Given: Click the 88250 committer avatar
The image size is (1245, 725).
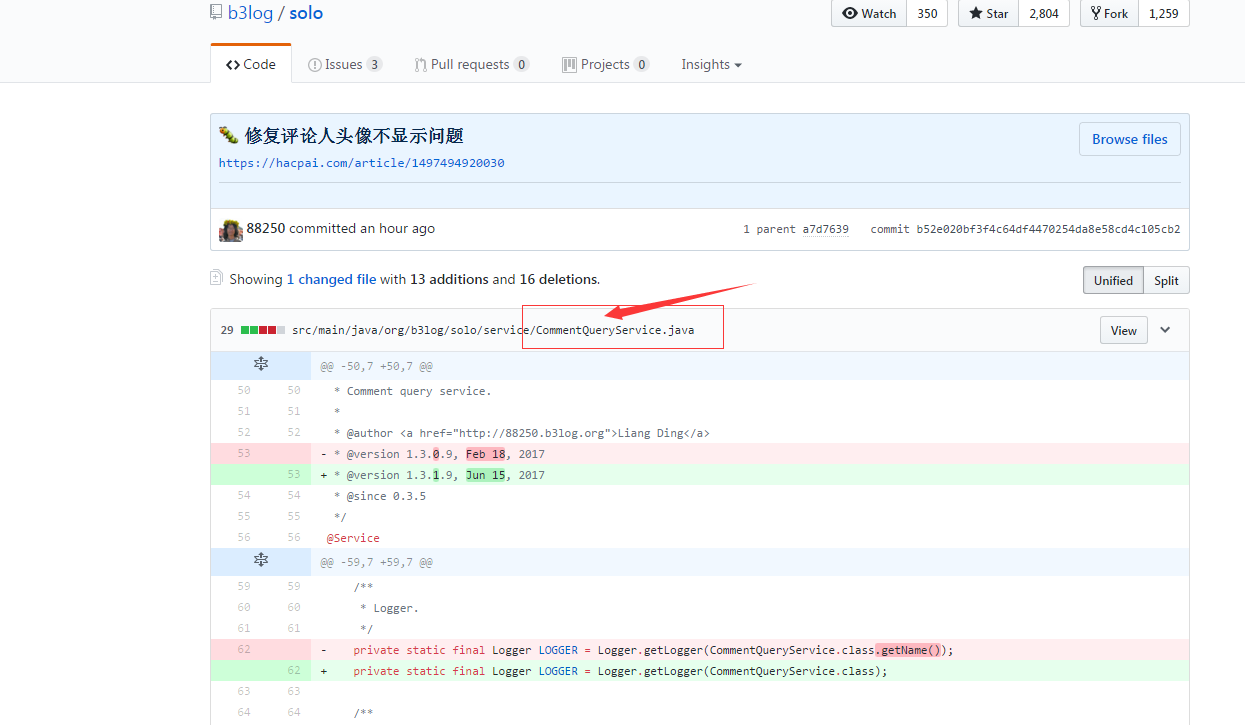Looking at the screenshot, I should 231,229.
